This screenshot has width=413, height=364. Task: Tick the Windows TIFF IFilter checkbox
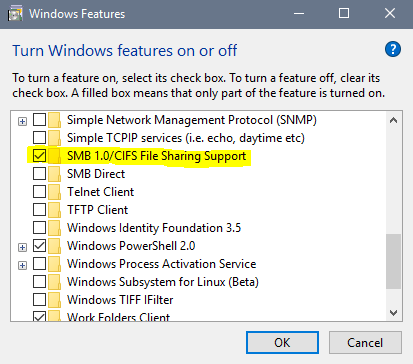[39, 300]
